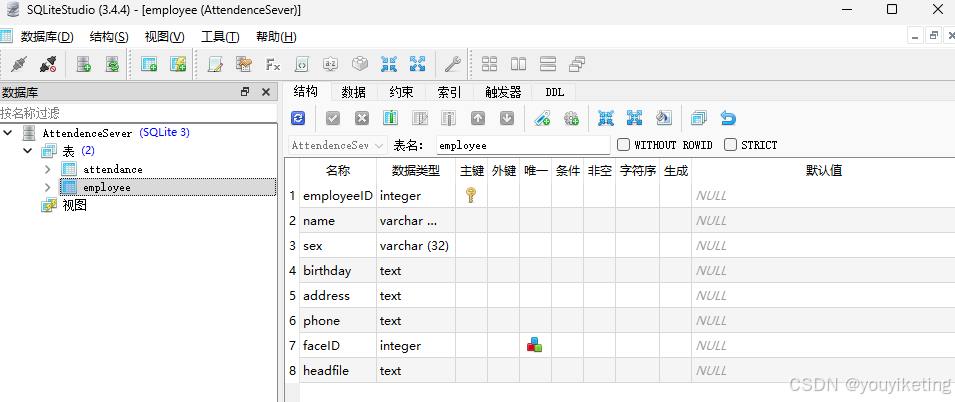Switch to the 约束 tab
This screenshot has height=402, width=955.
pos(401,92)
